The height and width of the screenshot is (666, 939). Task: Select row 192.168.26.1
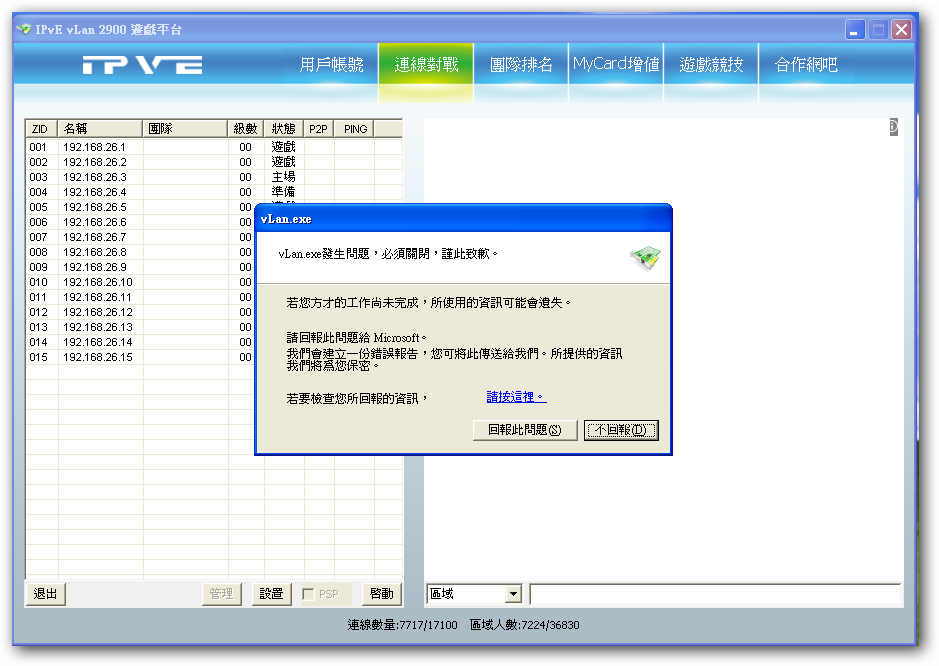[214, 147]
